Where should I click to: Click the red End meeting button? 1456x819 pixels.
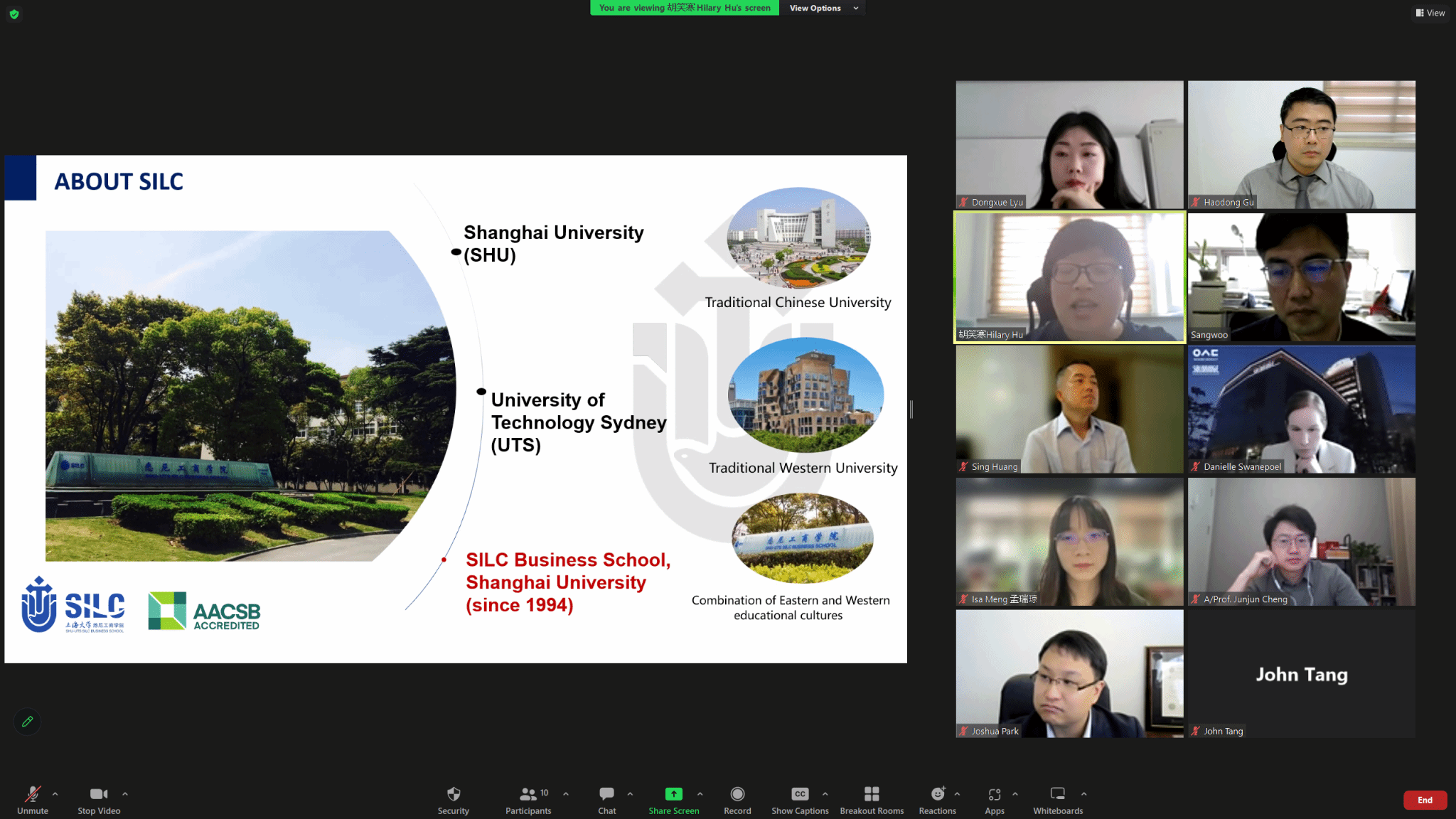tap(1425, 800)
